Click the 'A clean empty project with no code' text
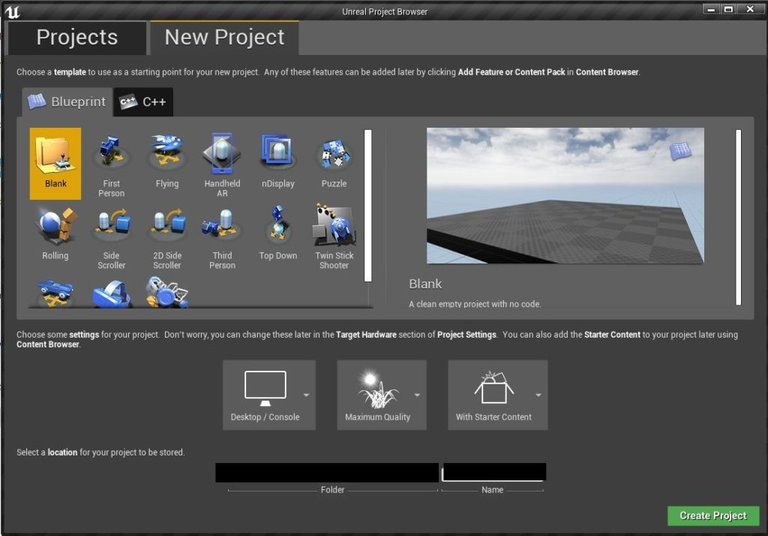Viewport: 768px width, 536px height. coord(475,304)
